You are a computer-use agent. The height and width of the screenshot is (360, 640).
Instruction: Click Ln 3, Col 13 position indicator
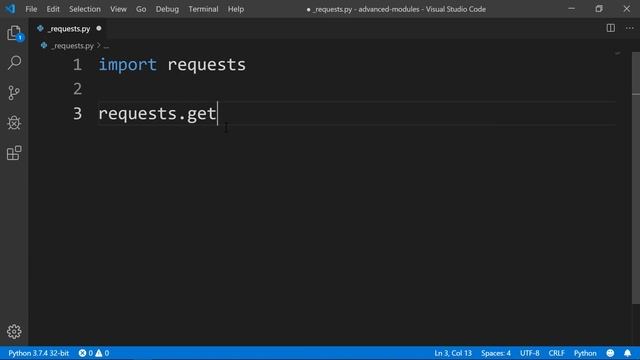[x=453, y=353]
